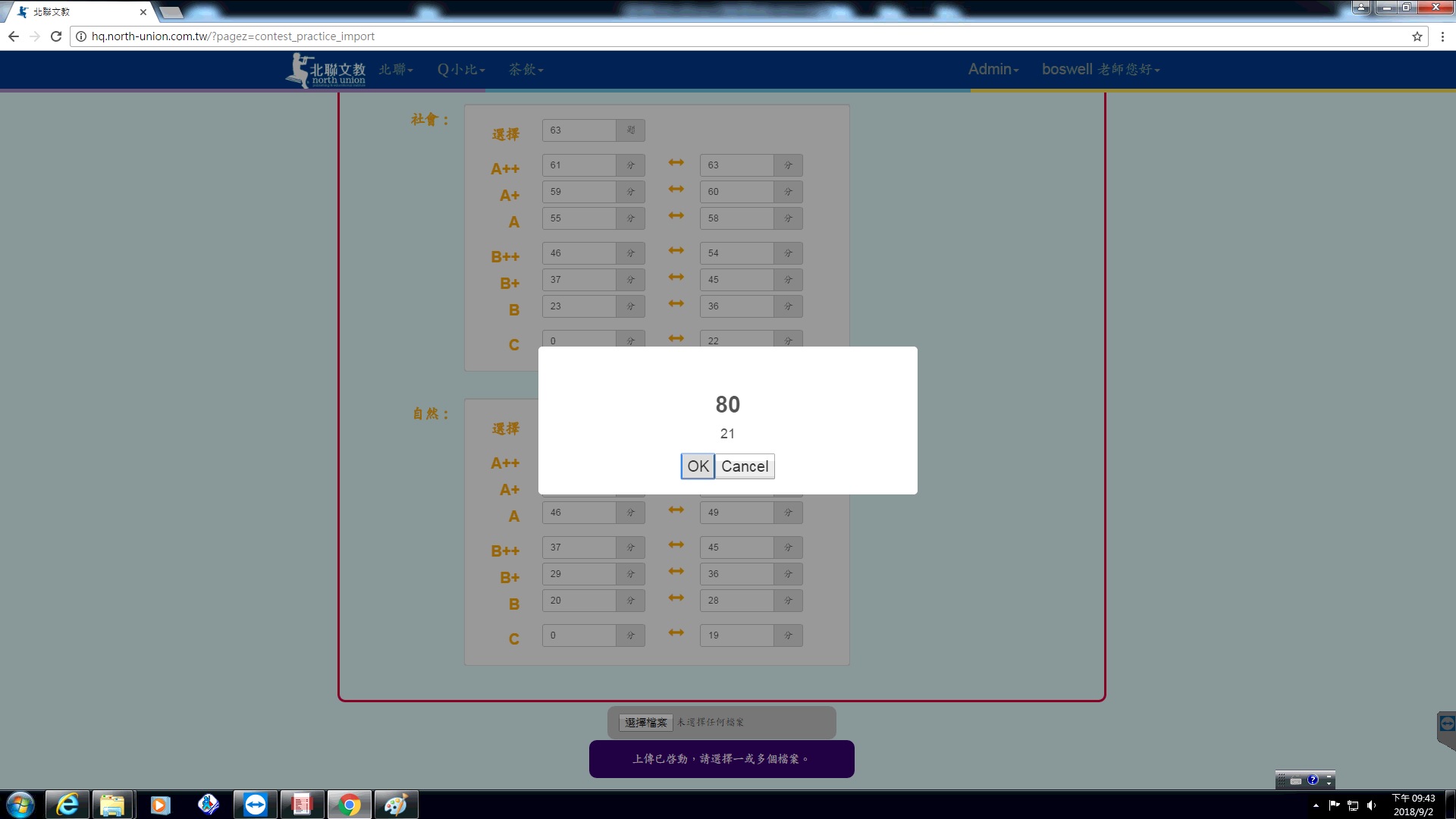Click Cancel in the dialog

pos(744,466)
